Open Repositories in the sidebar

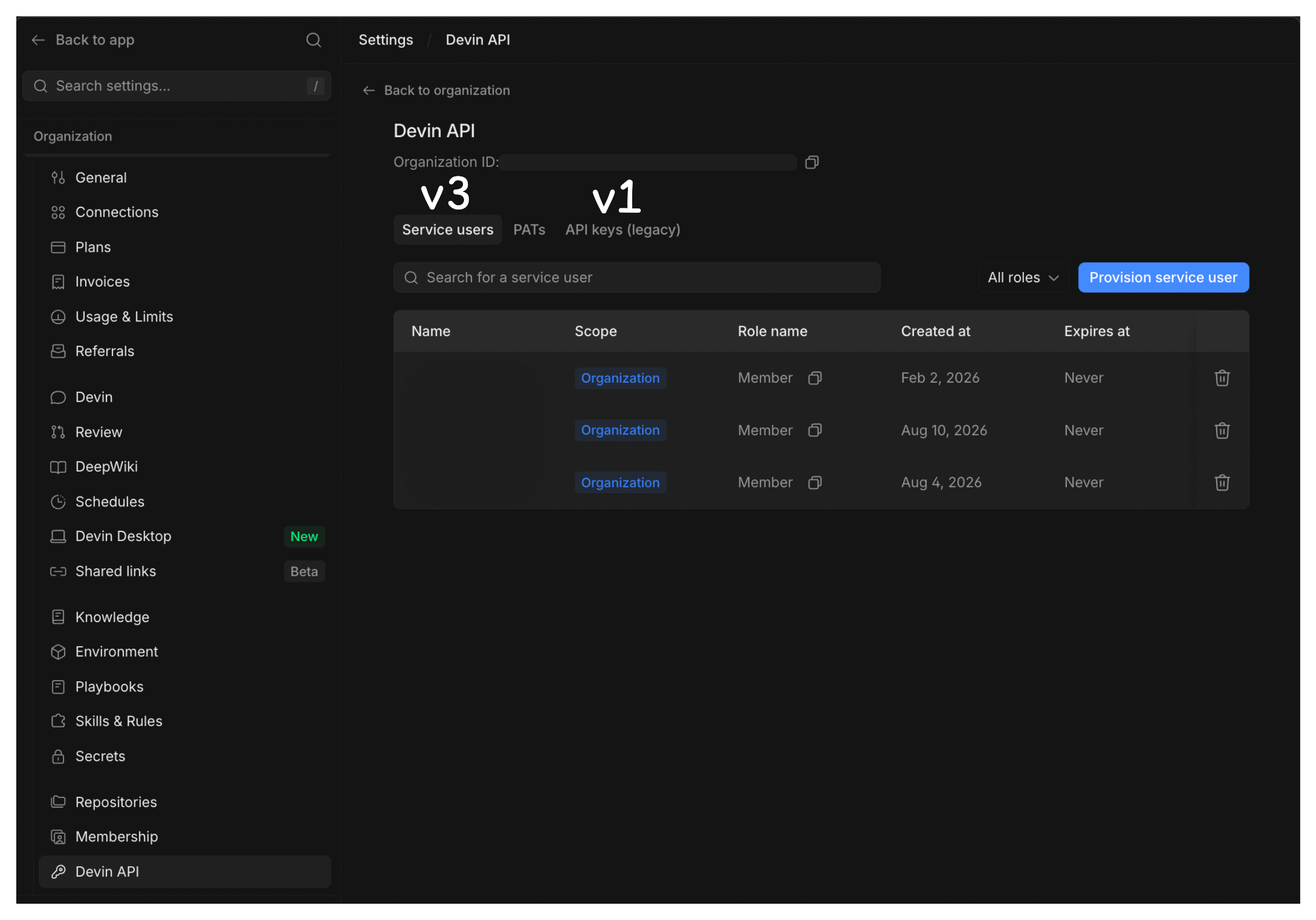(x=185, y=803)
